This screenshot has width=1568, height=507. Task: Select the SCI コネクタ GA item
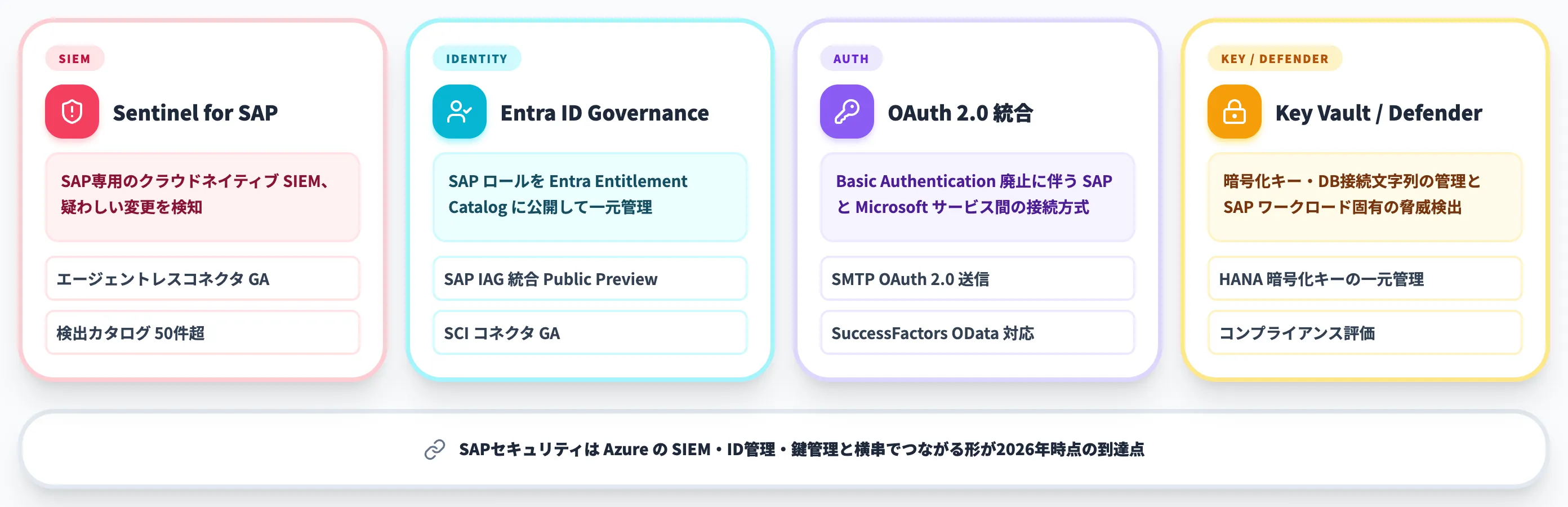coord(590,333)
